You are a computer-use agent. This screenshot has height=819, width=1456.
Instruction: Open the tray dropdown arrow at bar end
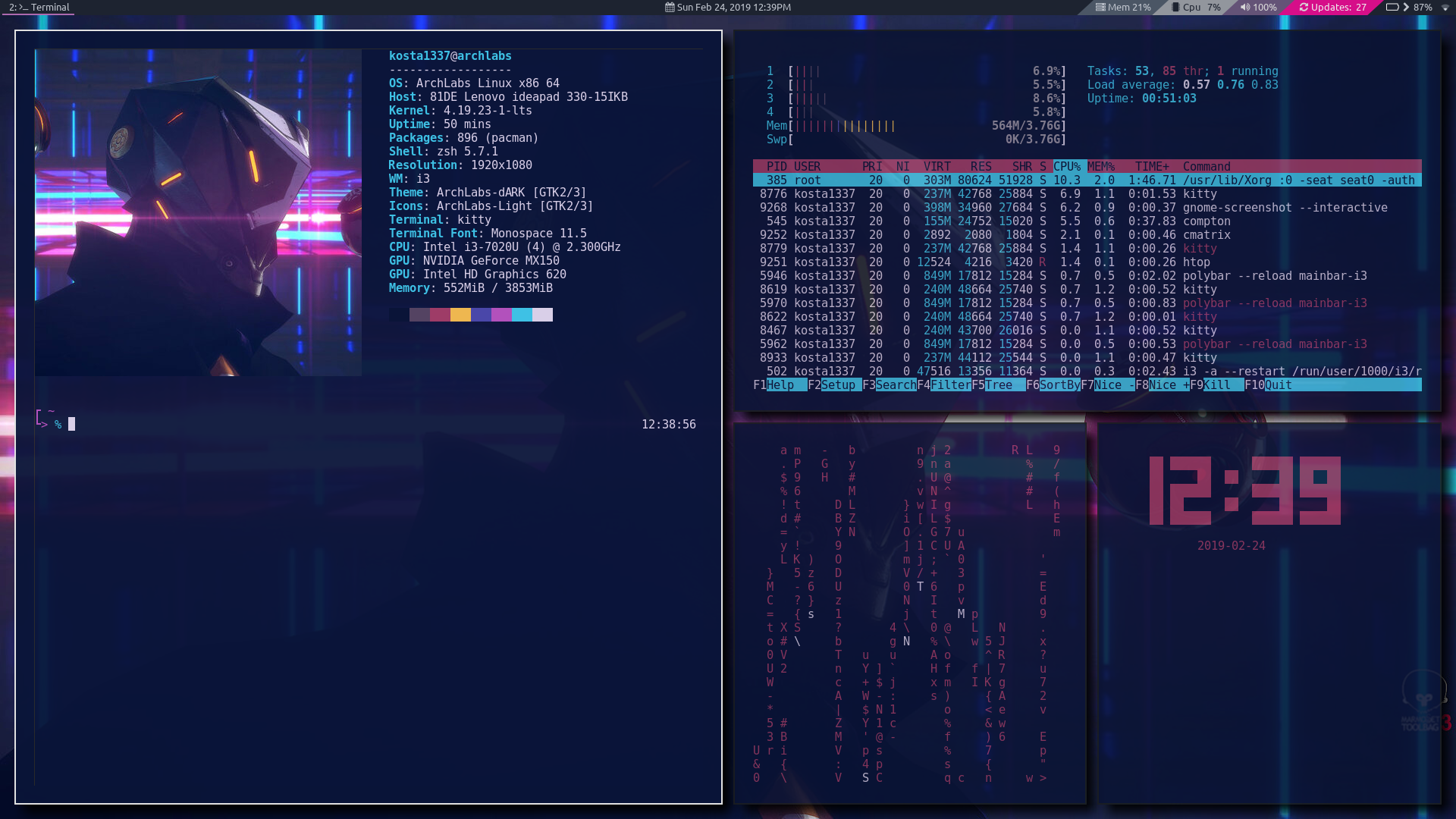1445,8
